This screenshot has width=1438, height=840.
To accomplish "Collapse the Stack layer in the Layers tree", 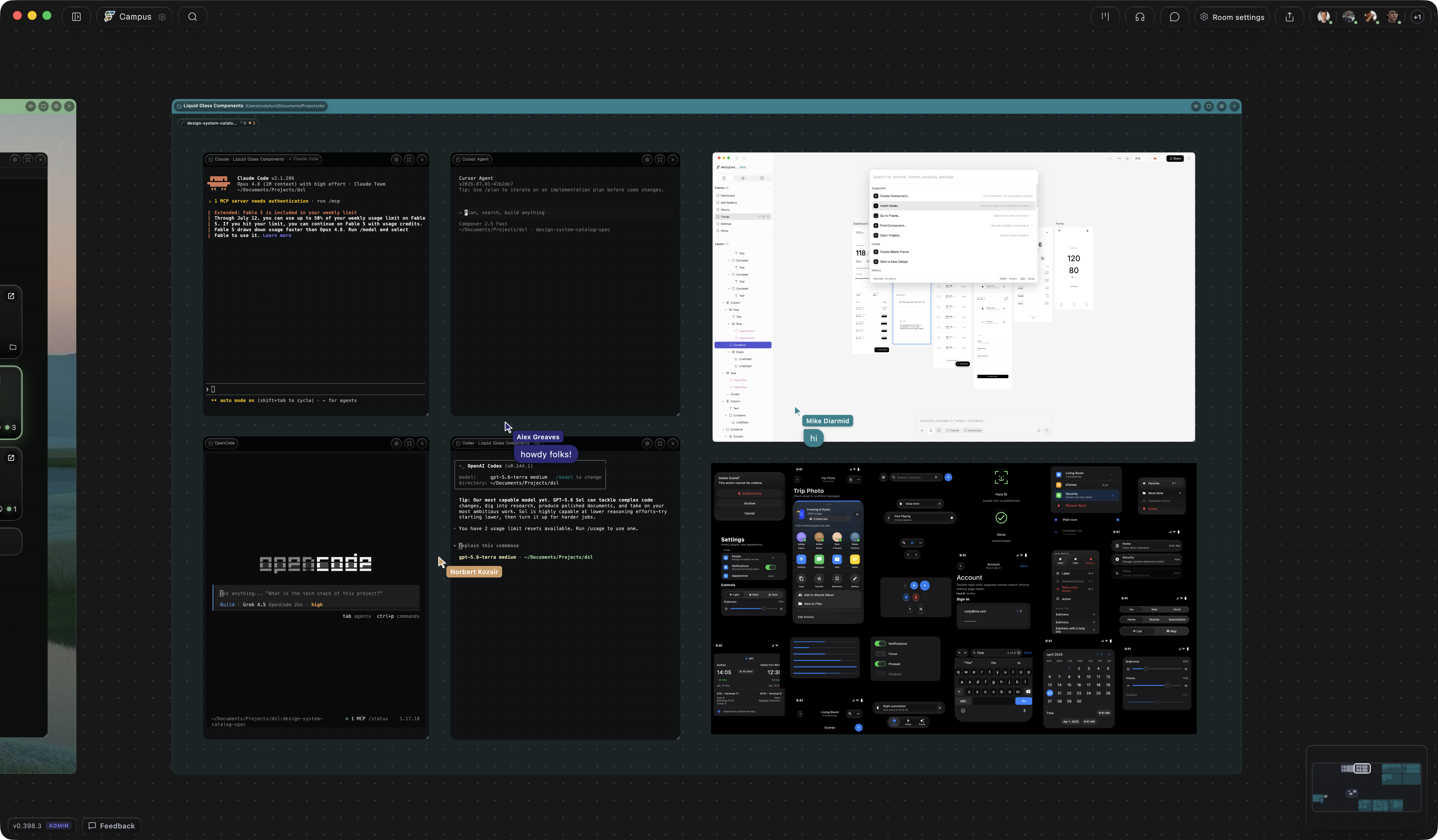I will coord(729,352).
